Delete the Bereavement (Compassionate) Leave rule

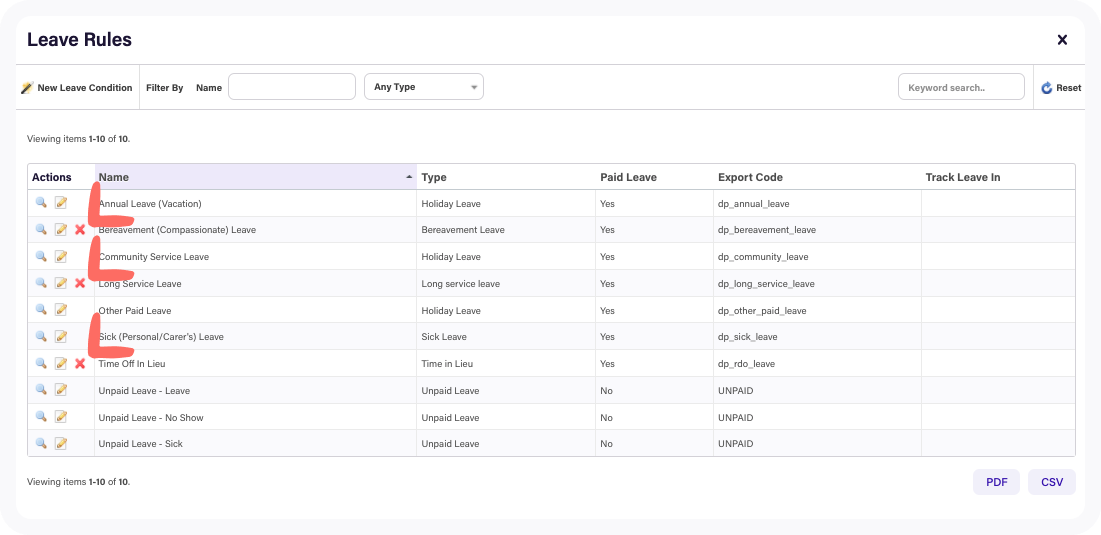(x=80, y=230)
